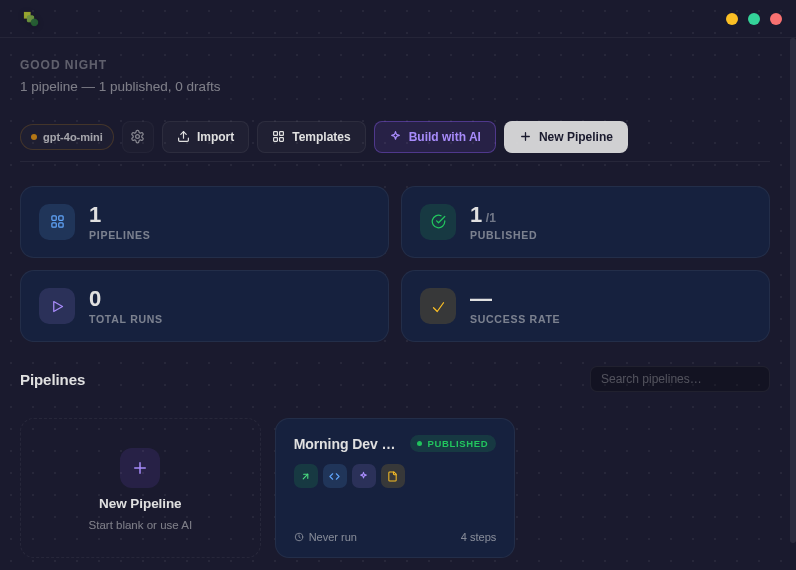Click the plus icon in the New Pipeline card
The image size is (796, 570).
coord(140,468)
